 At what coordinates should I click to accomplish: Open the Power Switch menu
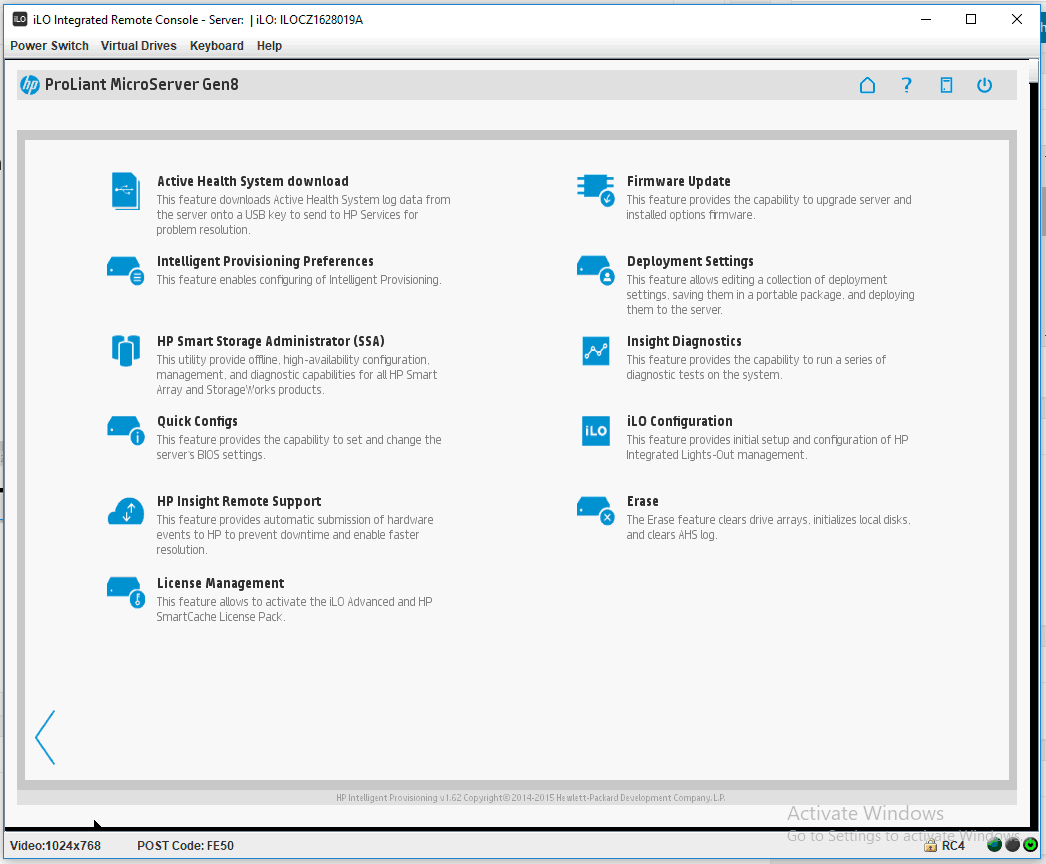49,45
